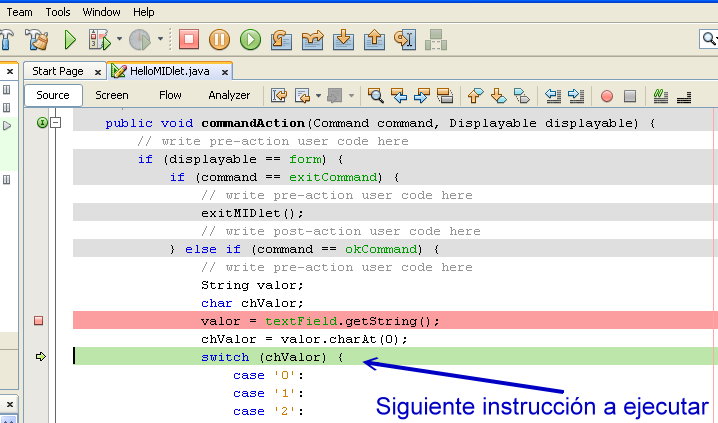Click the Apply Code Changes icon
Viewport: 718px width, 423px height.
[436, 40]
